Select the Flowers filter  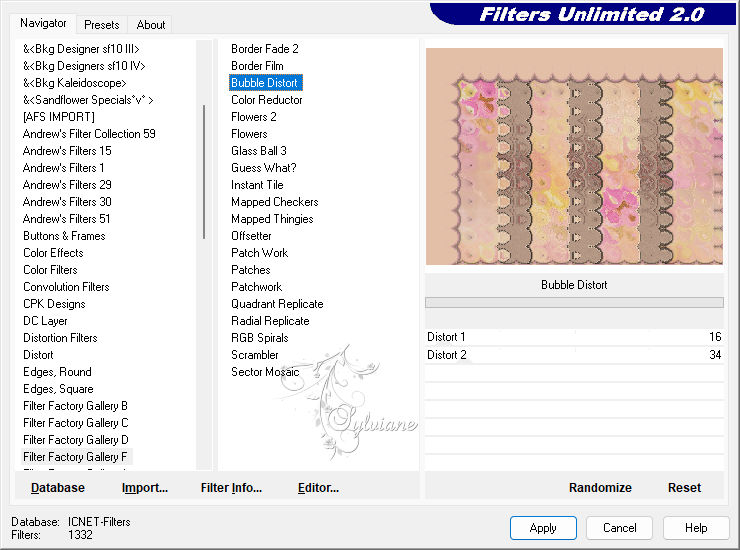point(249,134)
